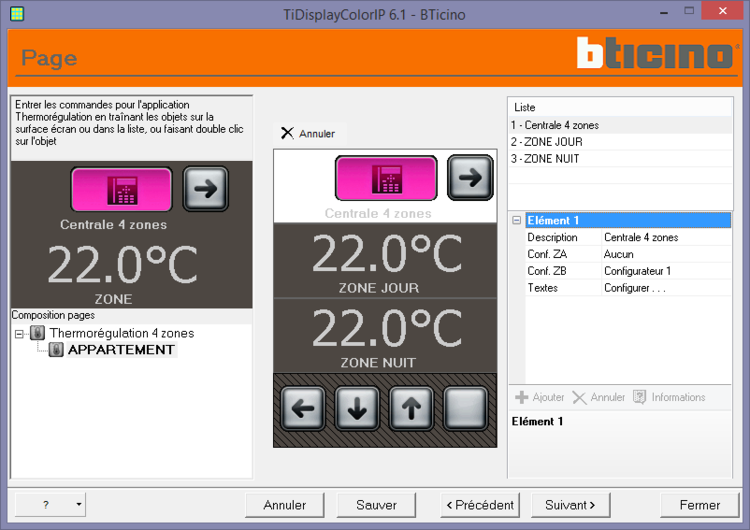Click the Annuler X icon below properties
This screenshot has height=530, width=750.
click(x=579, y=398)
